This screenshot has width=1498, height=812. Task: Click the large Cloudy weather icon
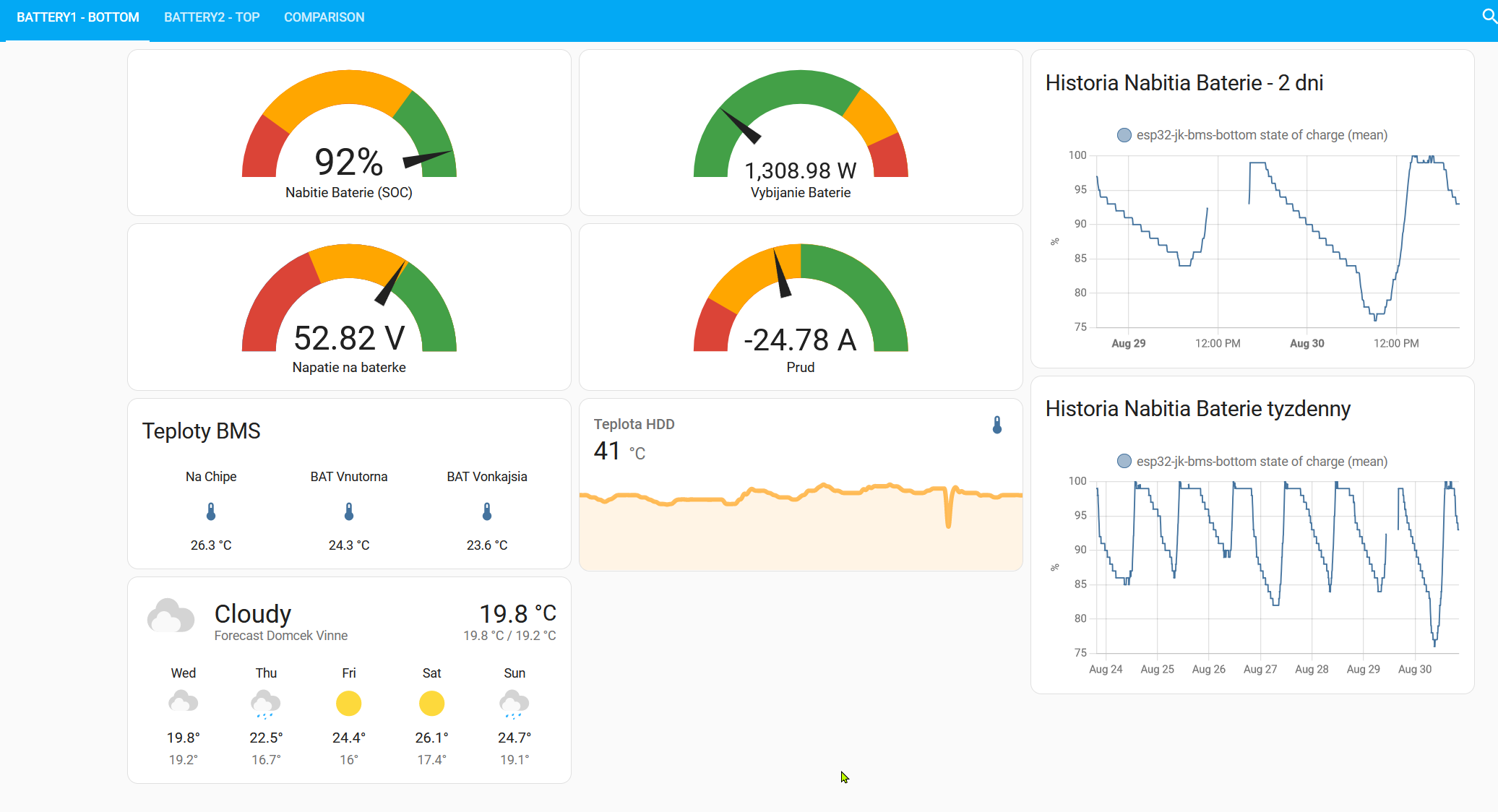coord(171,616)
